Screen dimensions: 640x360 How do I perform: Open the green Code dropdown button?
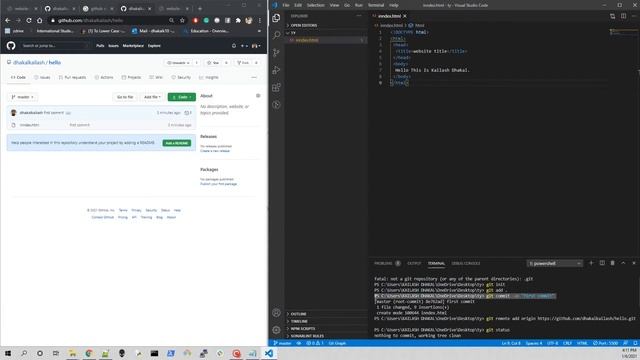point(182,97)
